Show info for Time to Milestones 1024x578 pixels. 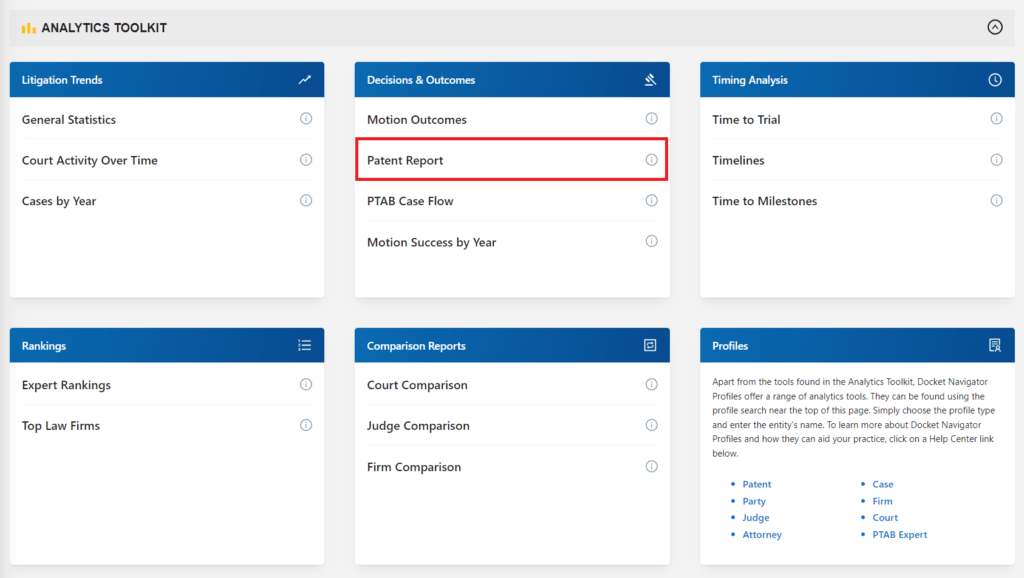pyautogui.click(x=996, y=201)
